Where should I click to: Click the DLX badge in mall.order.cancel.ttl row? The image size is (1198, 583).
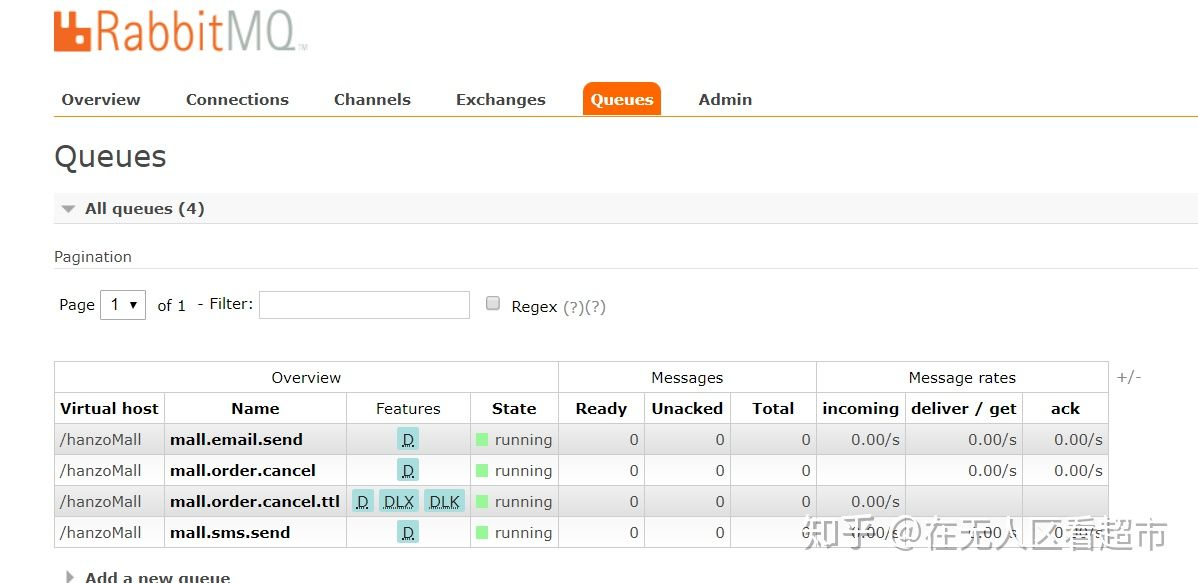(399, 502)
